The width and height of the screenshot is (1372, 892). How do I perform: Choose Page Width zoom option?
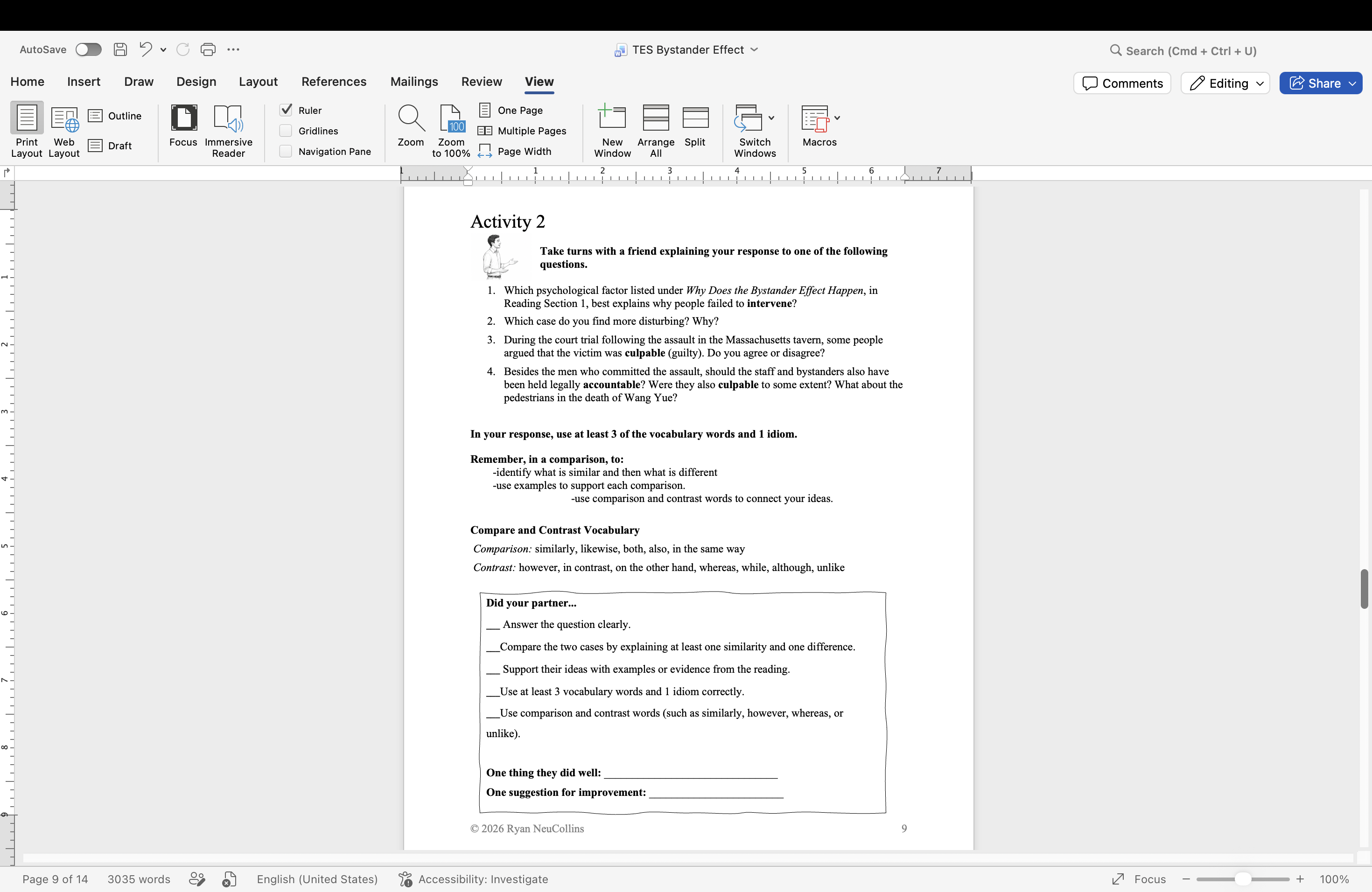(515, 152)
